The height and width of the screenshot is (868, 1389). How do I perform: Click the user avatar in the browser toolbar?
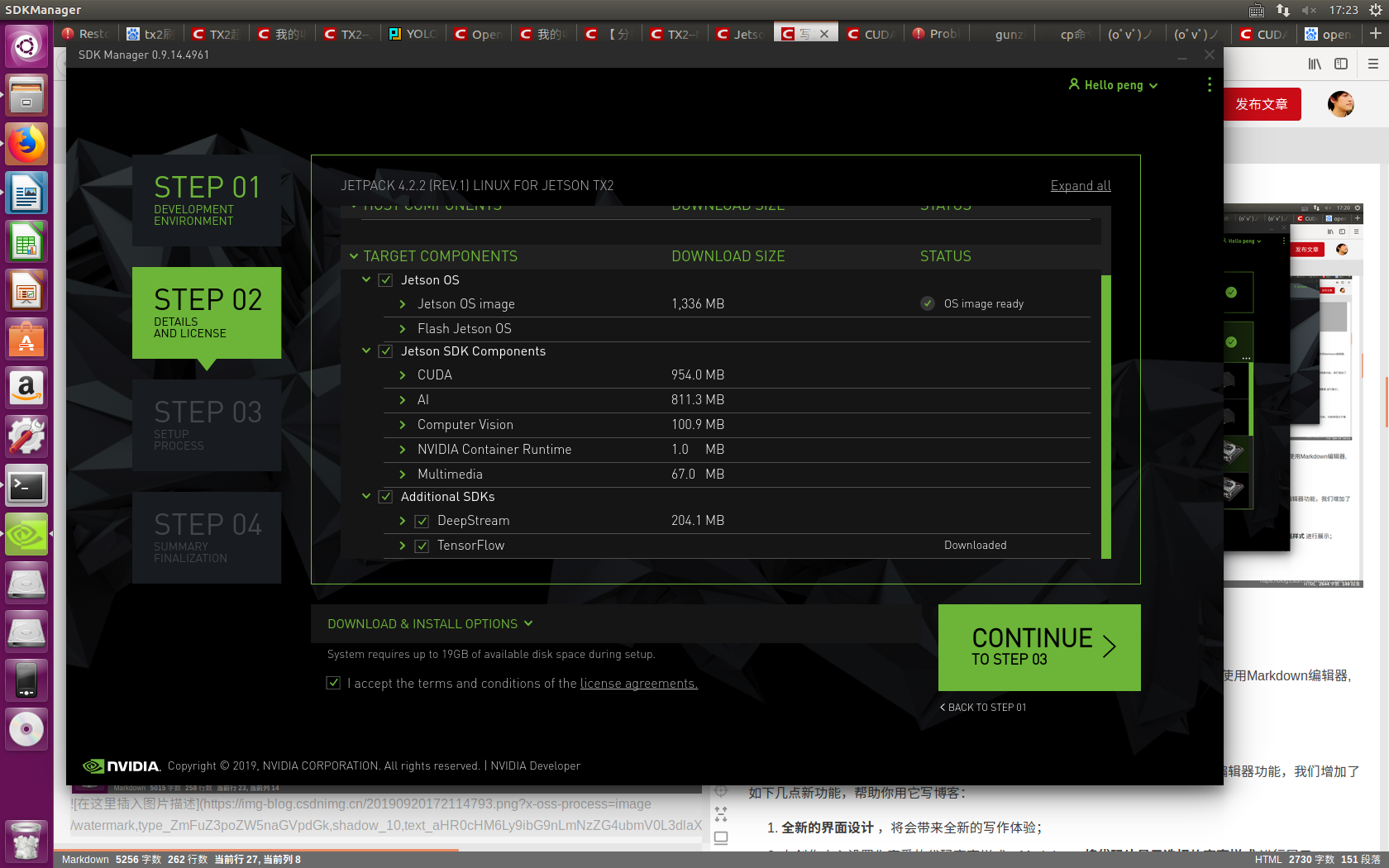pos(1340,104)
